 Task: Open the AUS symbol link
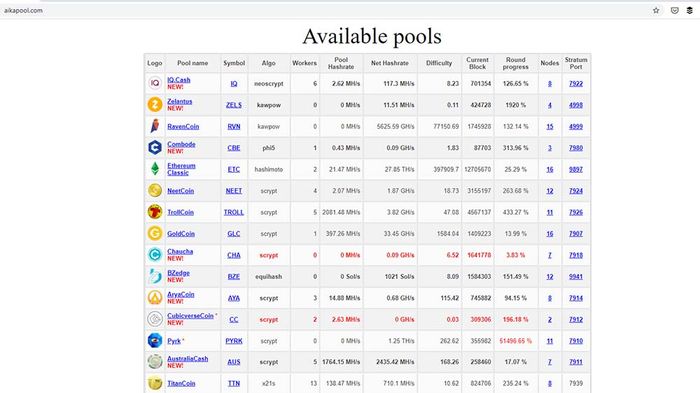click(x=234, y=362)
